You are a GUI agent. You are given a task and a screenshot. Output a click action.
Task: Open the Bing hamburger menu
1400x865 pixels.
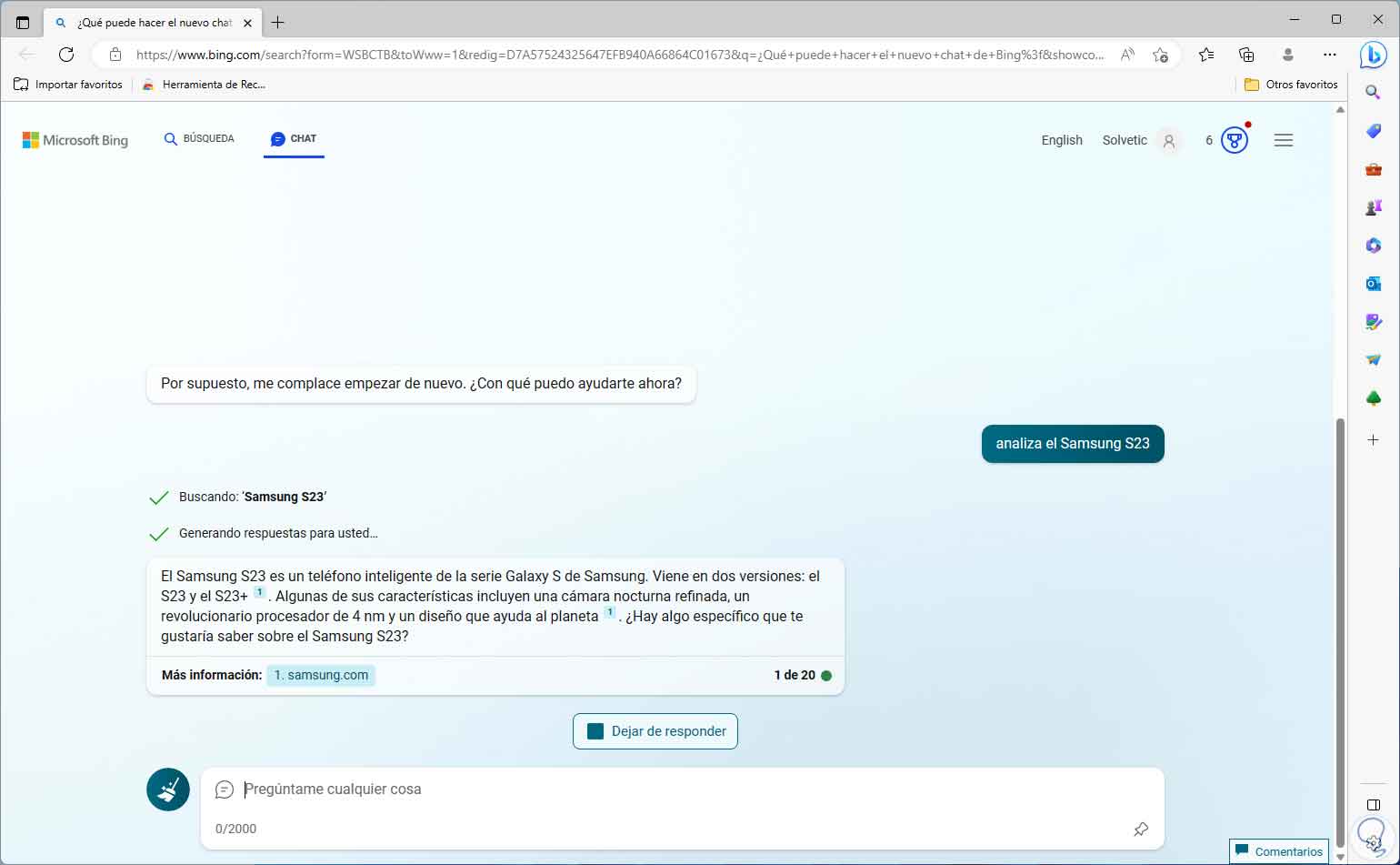click(x=1284, y=140)
